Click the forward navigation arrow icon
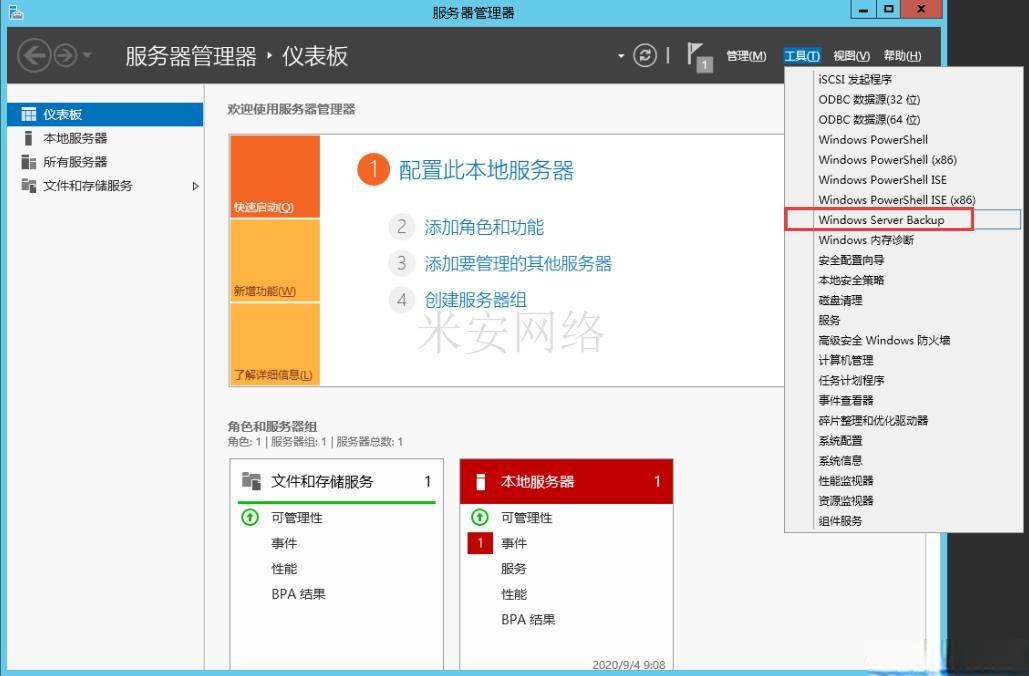 66,56
